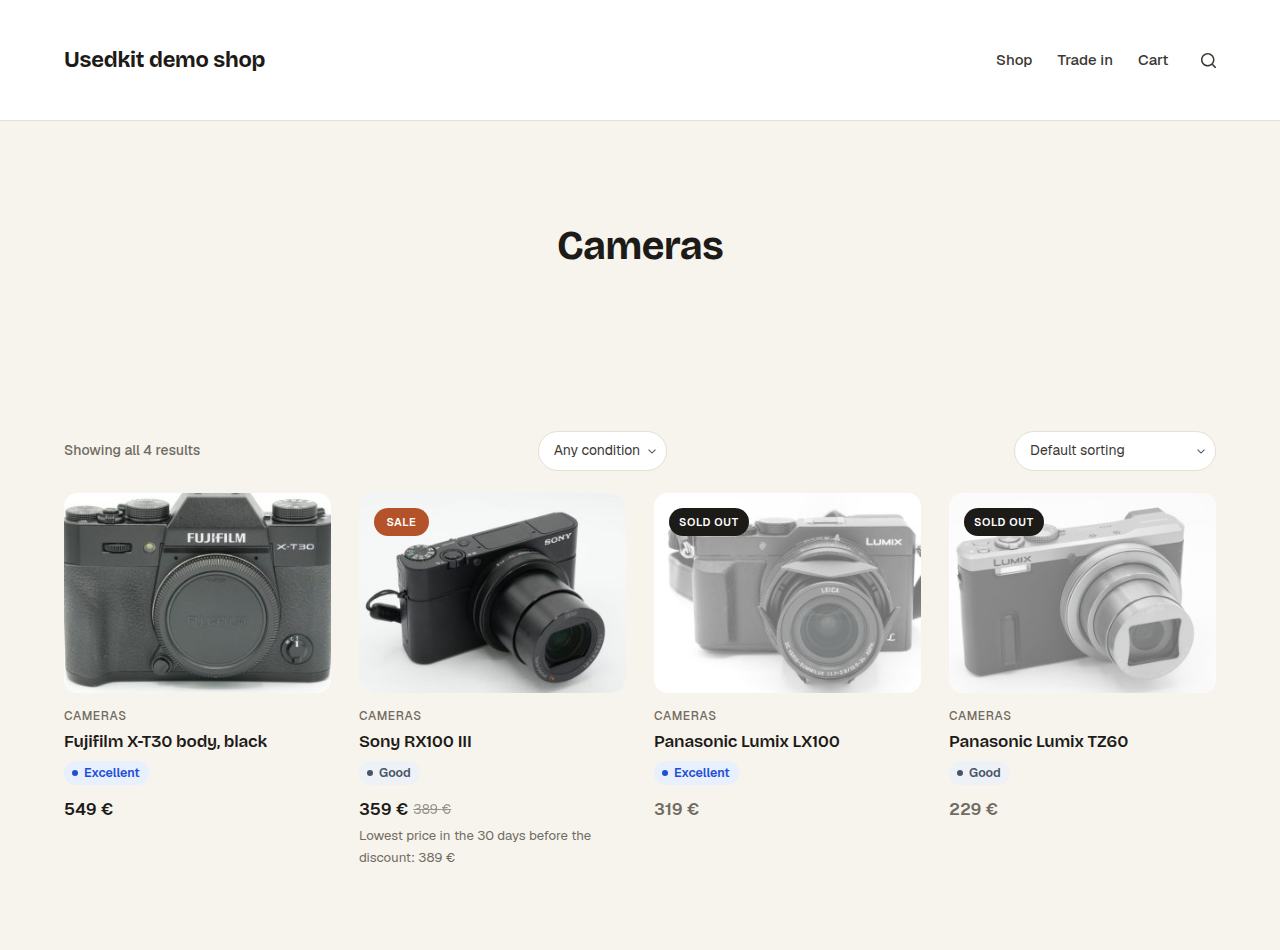Open the Fujifilm X-T30 body, black title

tap(165, 742)
